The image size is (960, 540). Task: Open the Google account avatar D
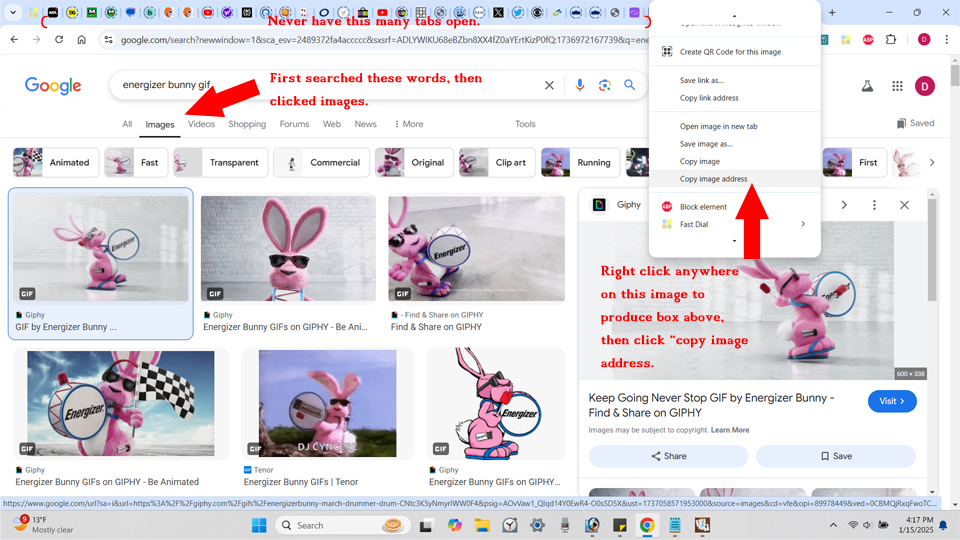click(x=924, y=86)
